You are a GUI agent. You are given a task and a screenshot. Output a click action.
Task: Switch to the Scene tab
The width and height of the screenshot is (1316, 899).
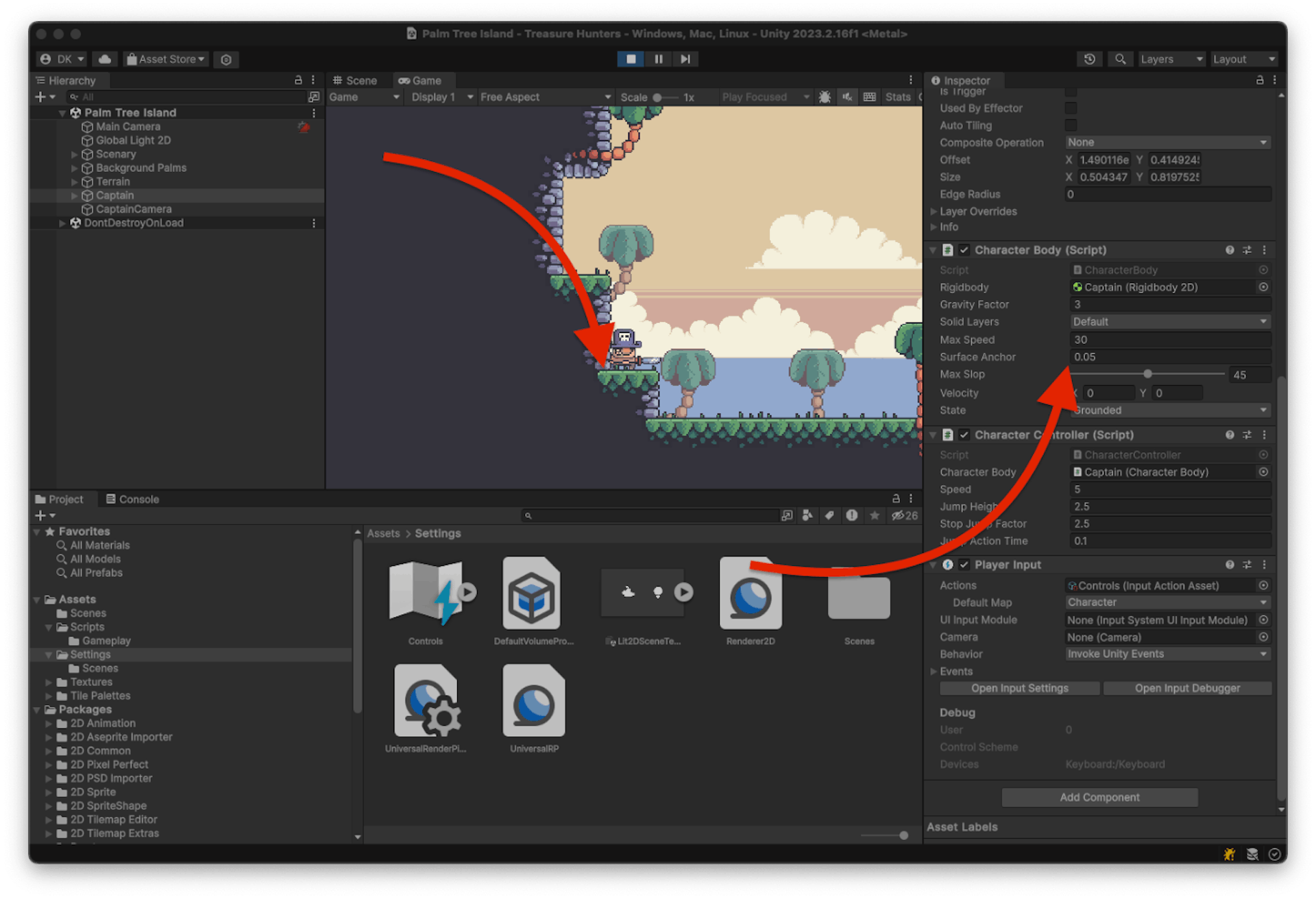tap(355, 80)
